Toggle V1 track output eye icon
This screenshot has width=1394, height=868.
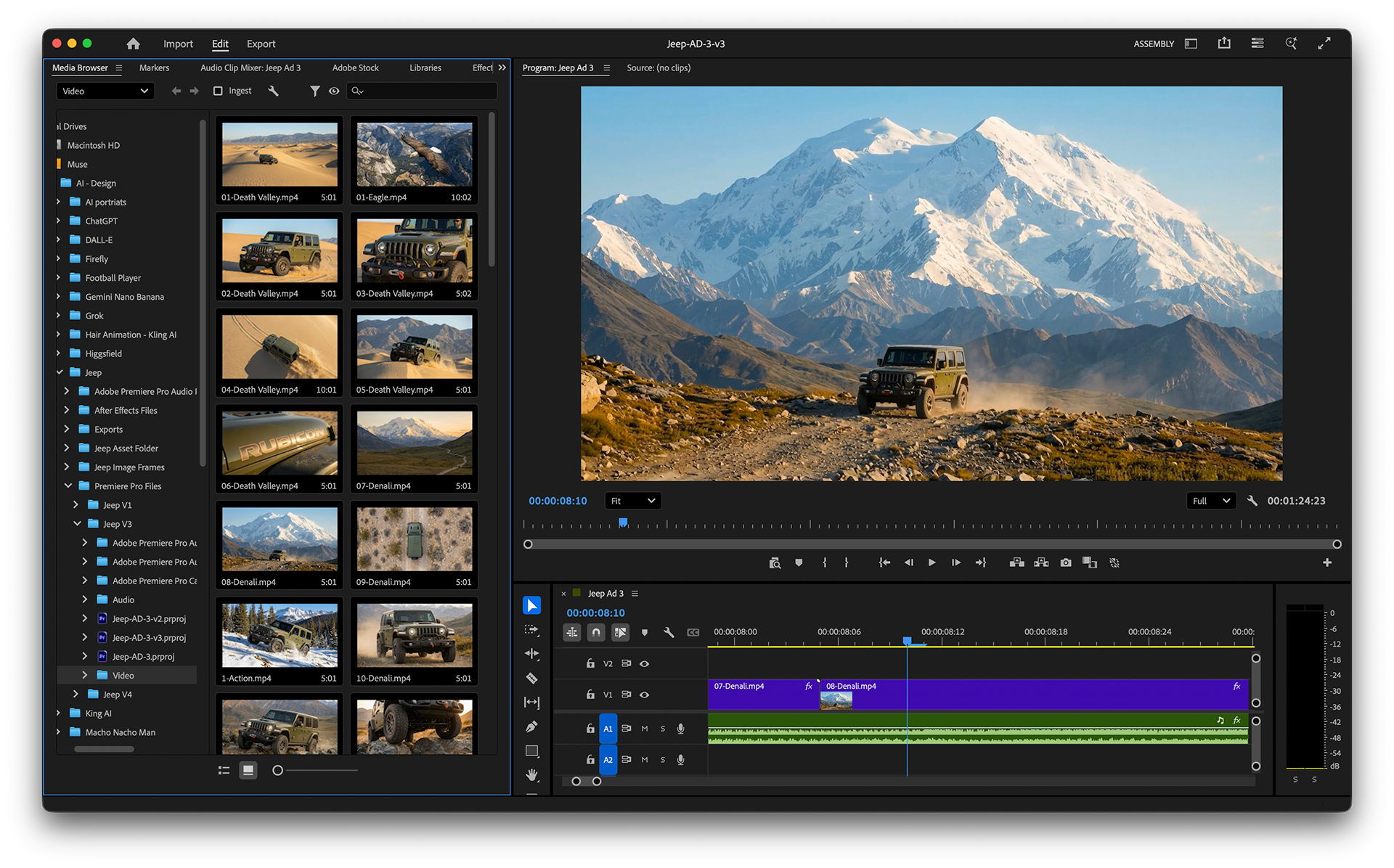[x=644, y=695]
